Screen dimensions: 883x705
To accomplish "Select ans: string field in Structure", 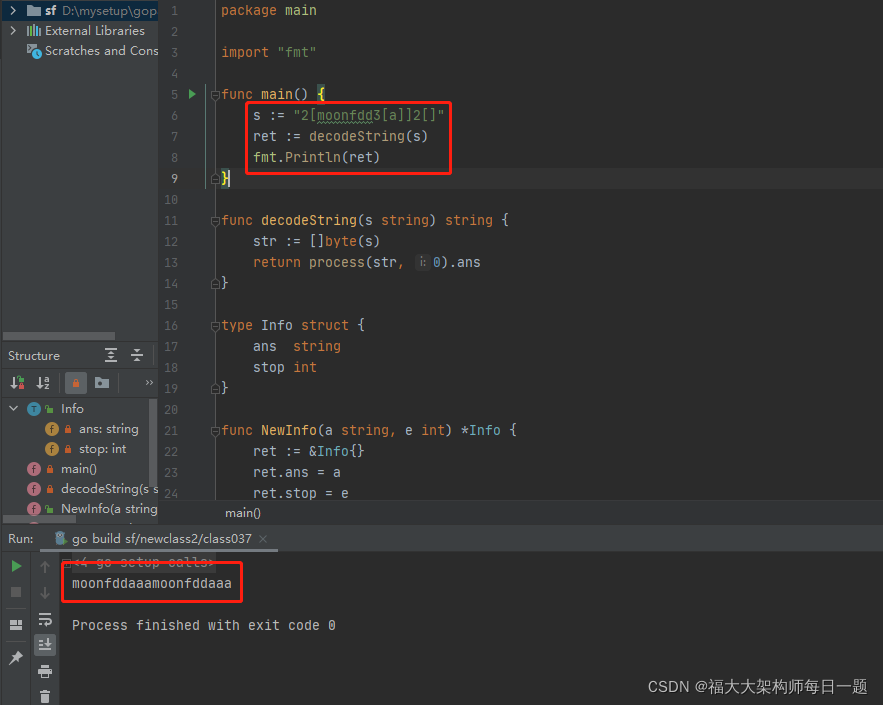I will pos(109,429).
